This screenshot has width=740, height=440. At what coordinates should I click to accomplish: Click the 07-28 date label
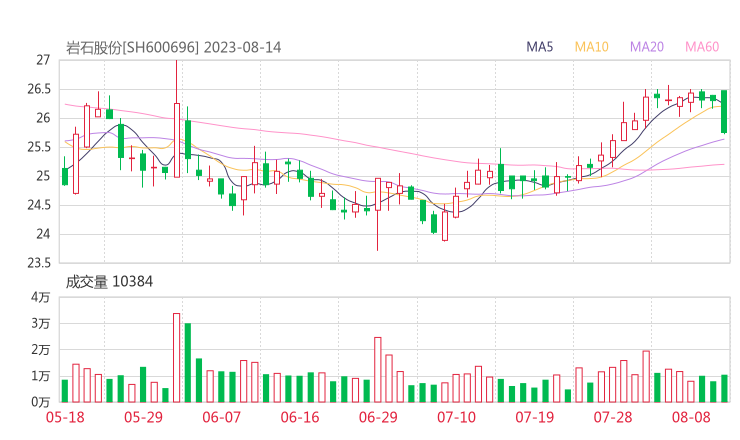pos(613,417)
